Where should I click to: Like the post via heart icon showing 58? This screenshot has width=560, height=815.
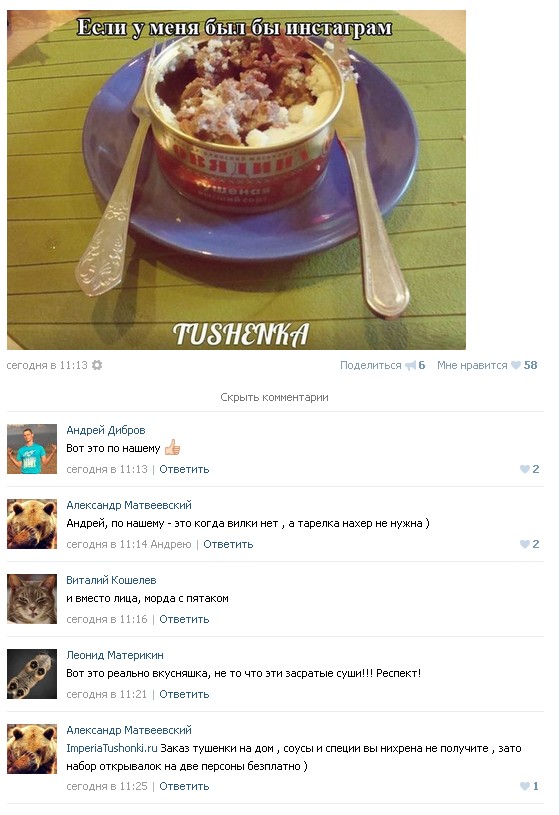pyautogui.click(x=516, y=365)
